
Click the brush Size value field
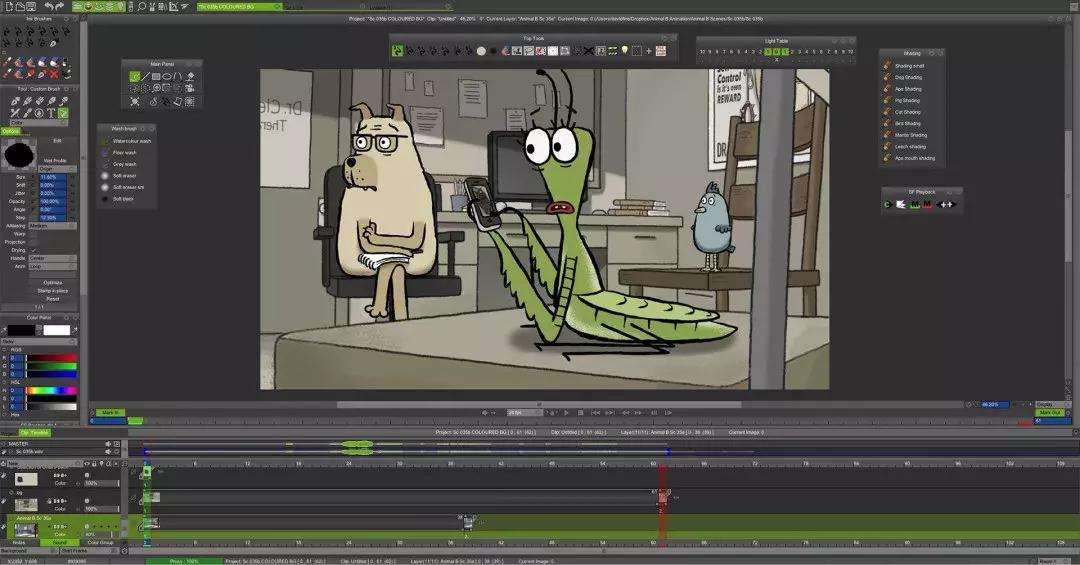[x=52, y=177]
